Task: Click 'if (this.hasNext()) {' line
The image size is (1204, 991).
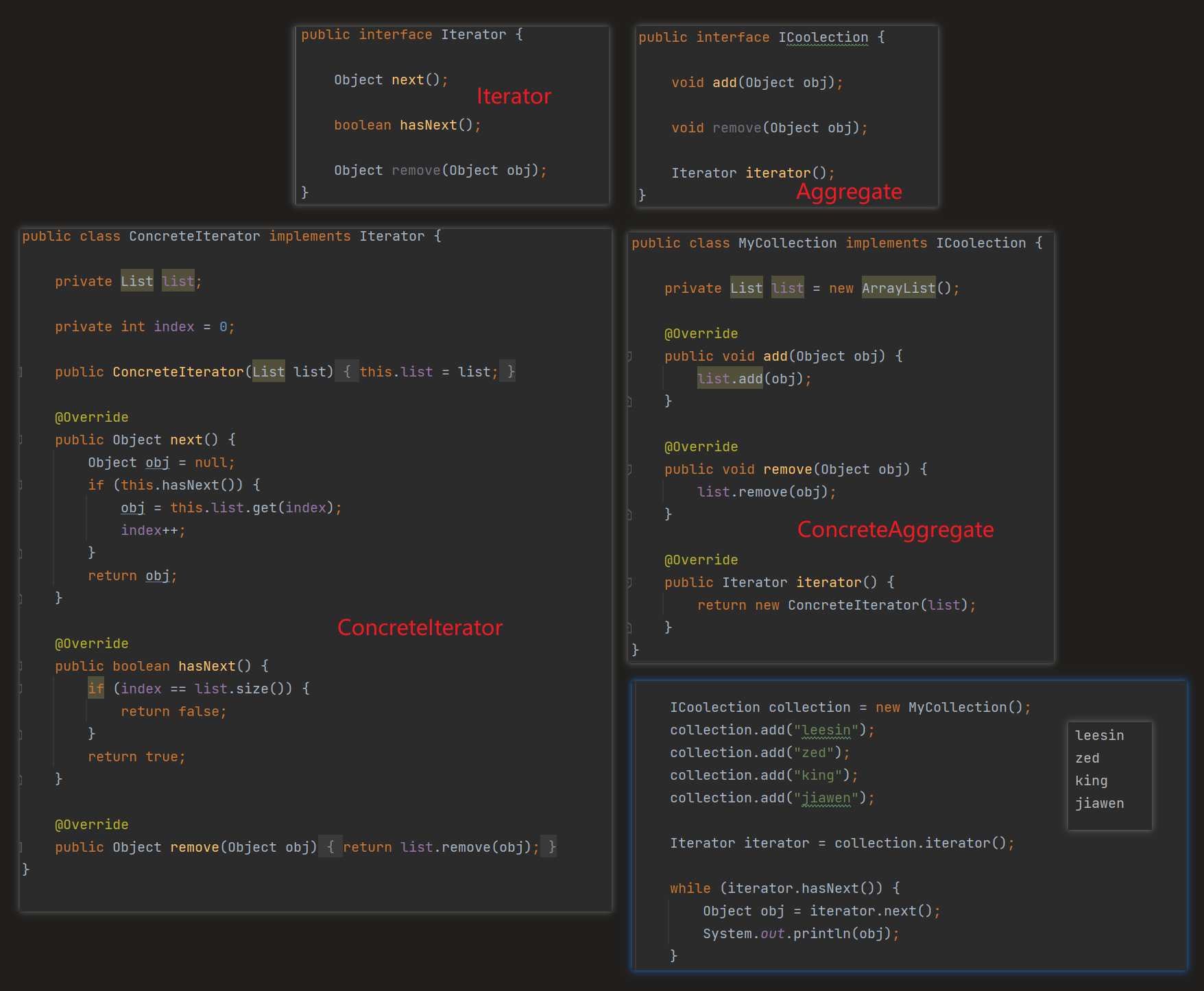Action: (x=174, y=486)
